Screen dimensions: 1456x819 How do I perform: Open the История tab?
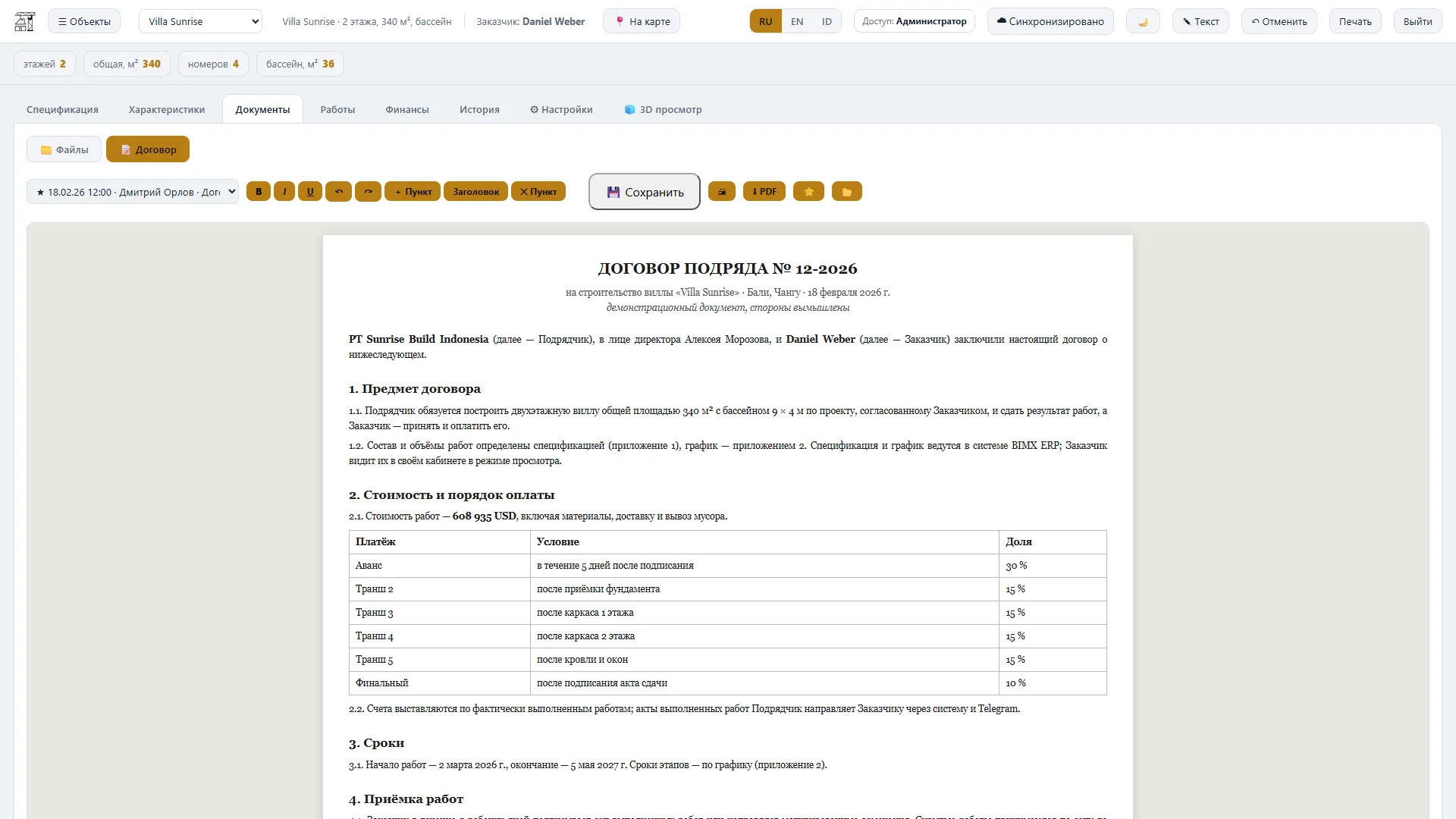[x=479, y=109]
